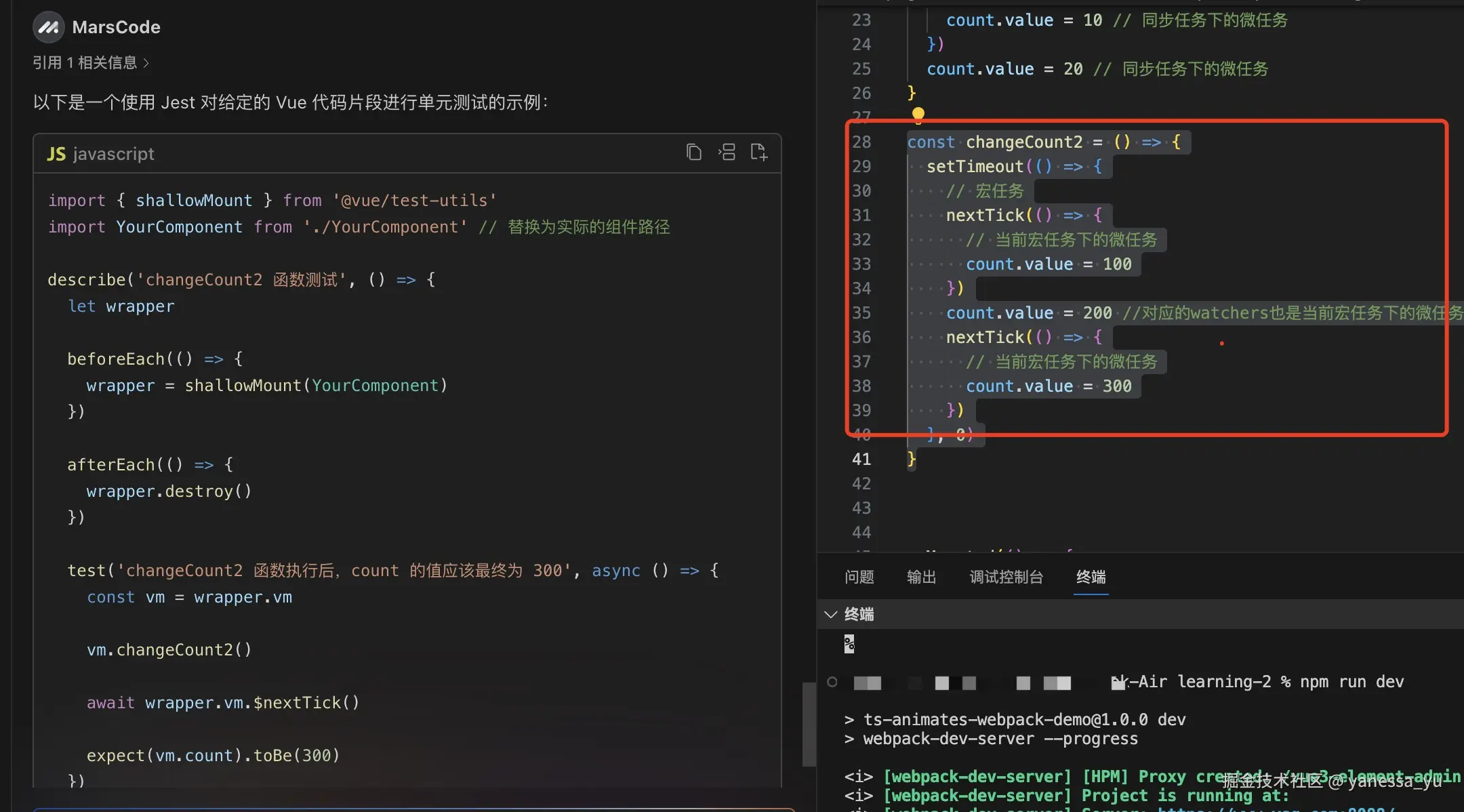Viewport: 1464px width, 812px height.
Task: Click the chat panel scrollbar thumb
Action: point(809,723)
